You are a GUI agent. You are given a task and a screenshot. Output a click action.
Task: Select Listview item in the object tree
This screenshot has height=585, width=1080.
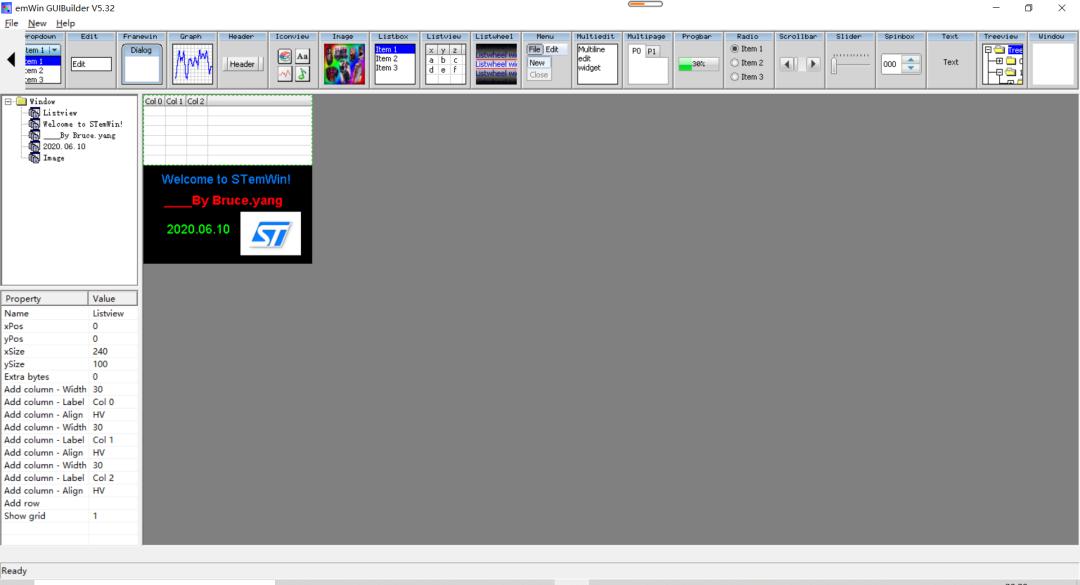(x=60, y=113)
